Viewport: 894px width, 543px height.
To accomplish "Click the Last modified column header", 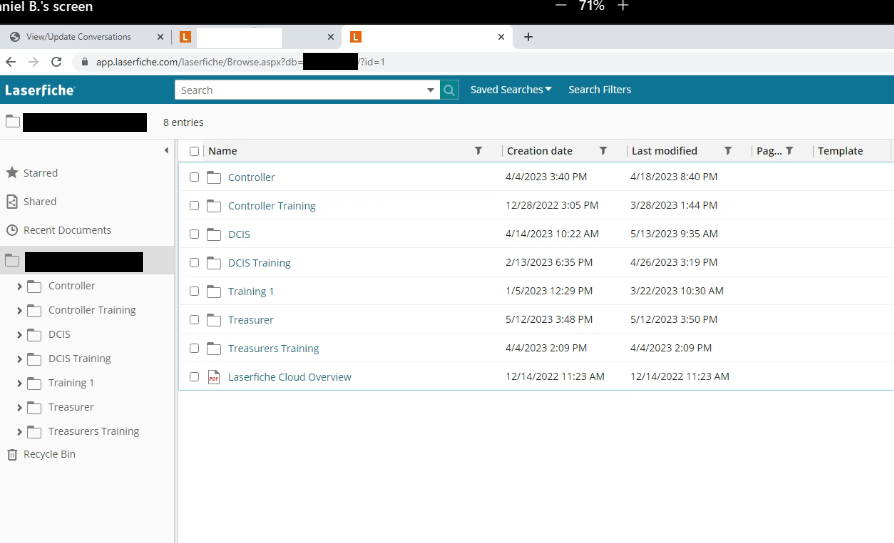I will 664,151.
